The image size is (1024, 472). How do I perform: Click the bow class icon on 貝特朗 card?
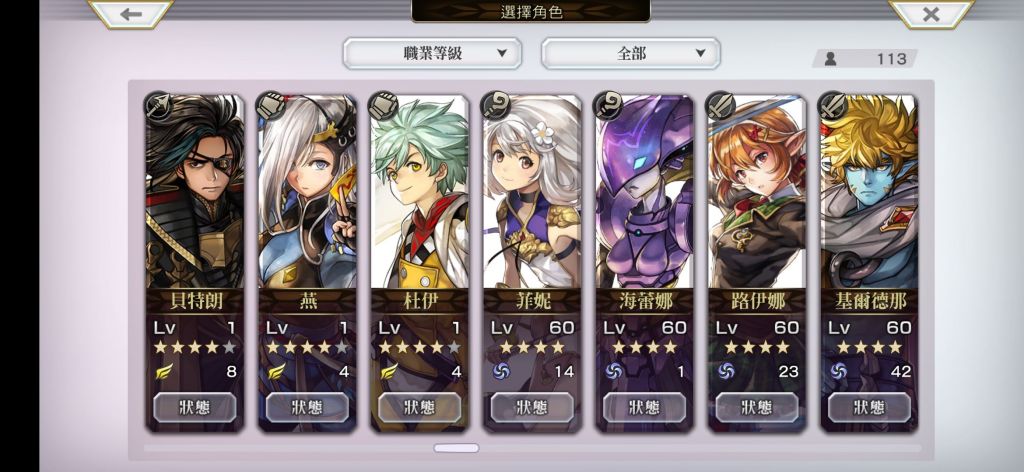click(x=157, y=106)
